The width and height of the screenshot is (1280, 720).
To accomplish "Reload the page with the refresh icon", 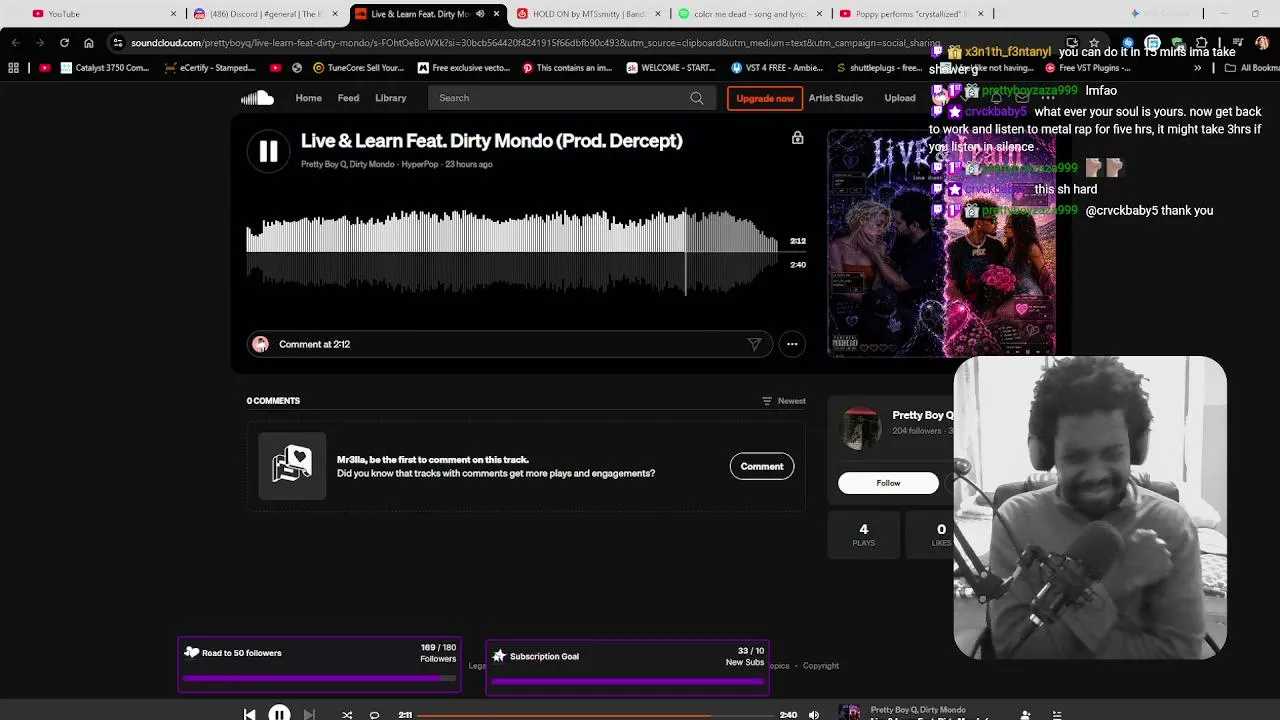I will 64,43.
